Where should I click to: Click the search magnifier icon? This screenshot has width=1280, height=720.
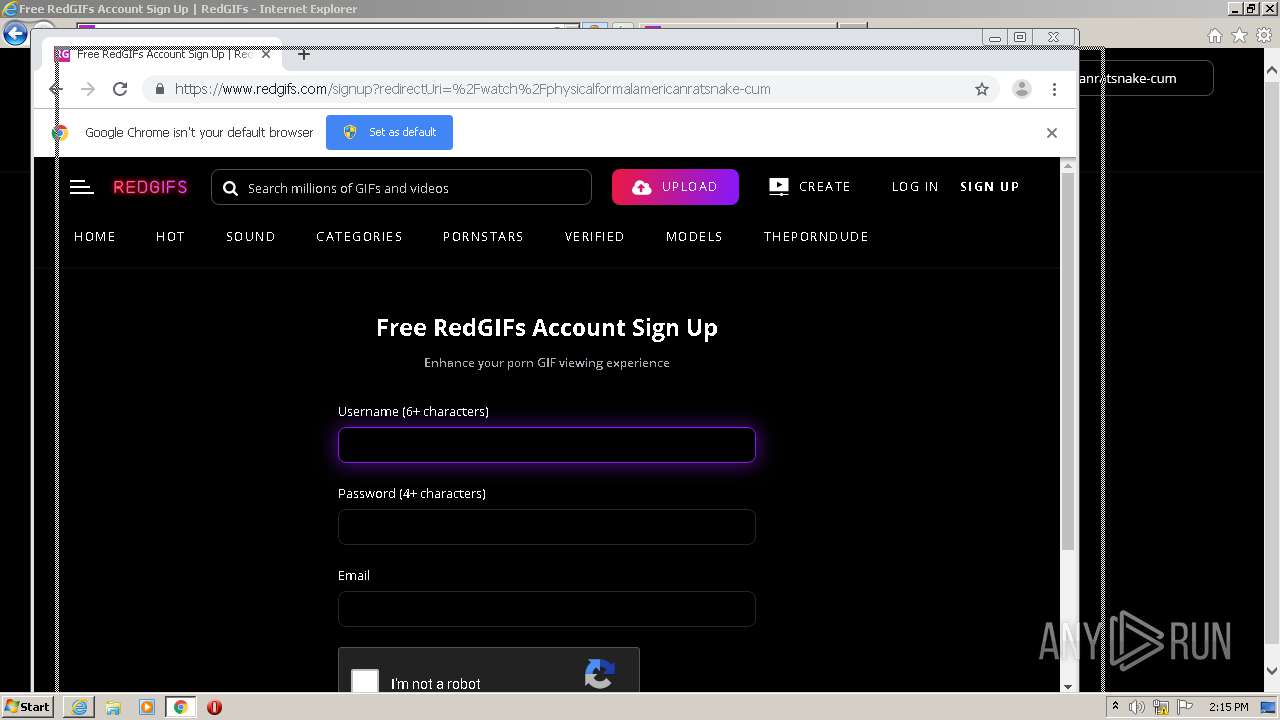[x=230, y=188]
